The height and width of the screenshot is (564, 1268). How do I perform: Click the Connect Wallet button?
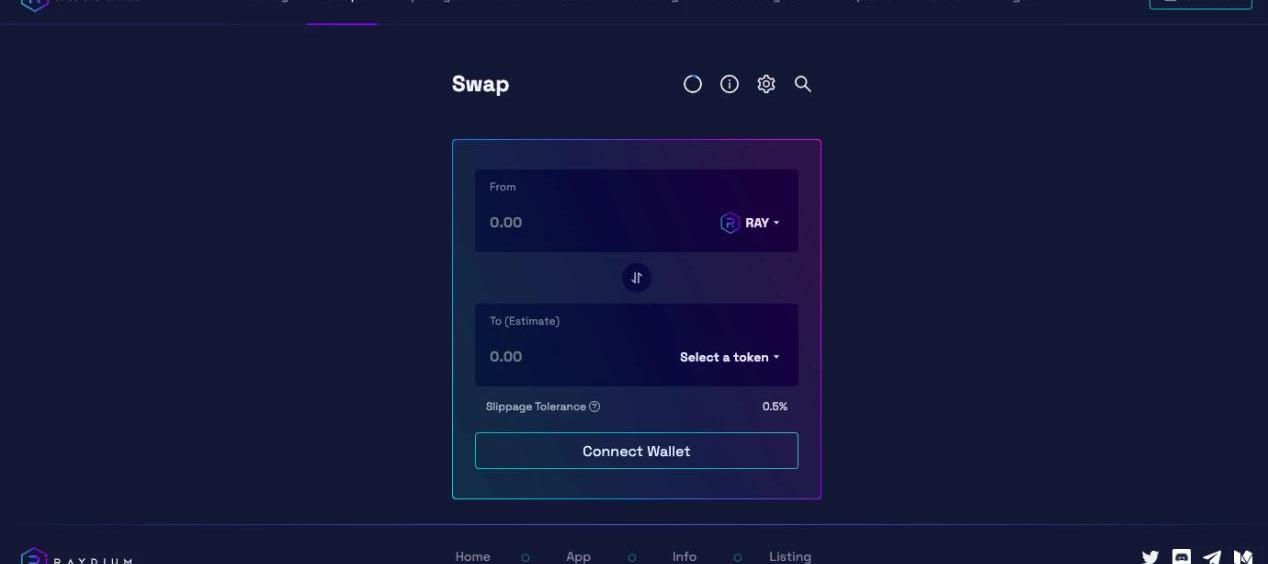click(x=636, y=451)
